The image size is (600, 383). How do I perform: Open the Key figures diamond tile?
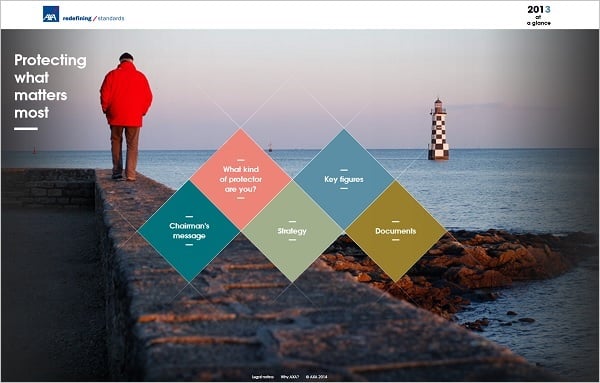(x=344, y=179)
